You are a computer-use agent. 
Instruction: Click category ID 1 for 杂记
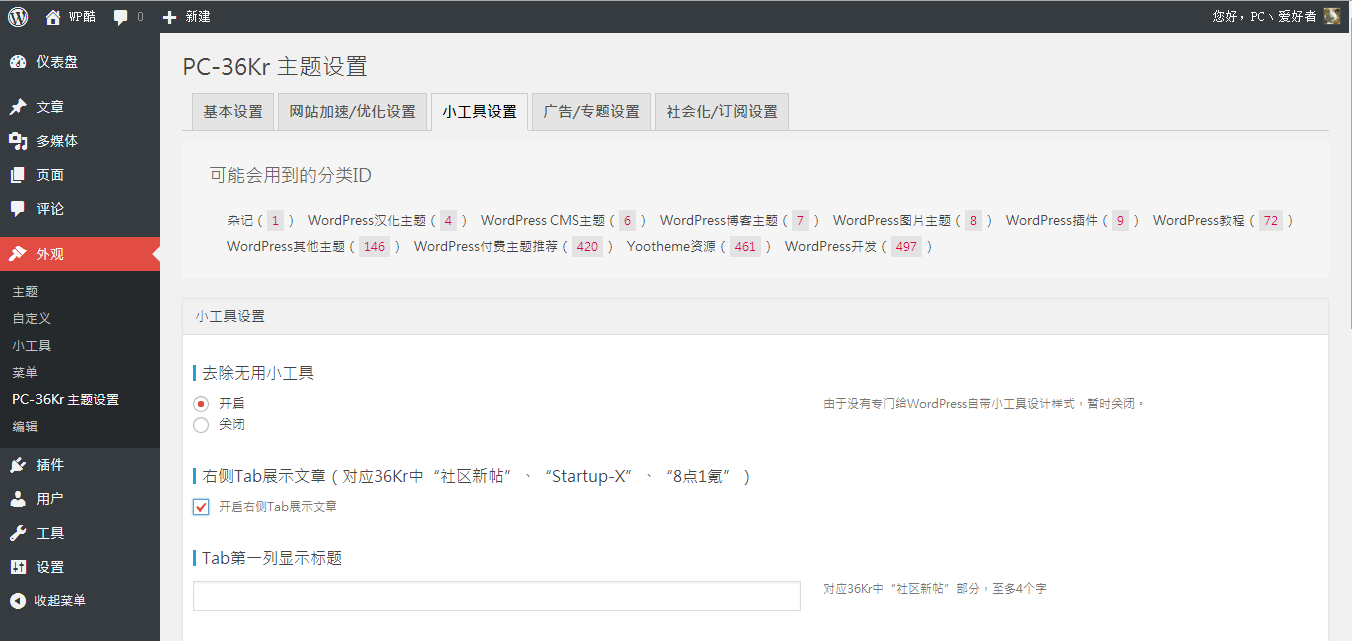click(x=276, y=221)
